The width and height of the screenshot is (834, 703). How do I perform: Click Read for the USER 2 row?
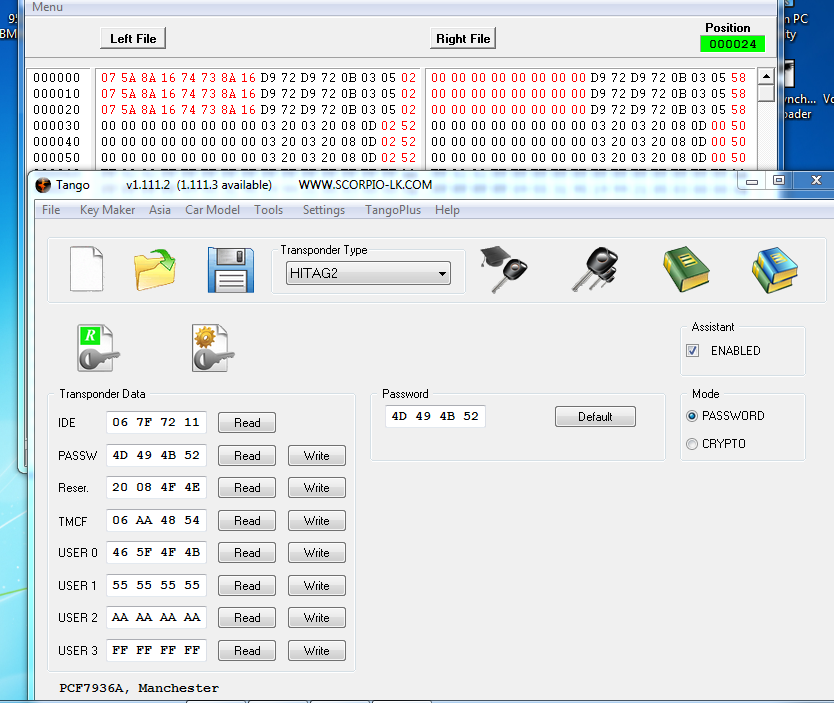click(x=247, y=617)
